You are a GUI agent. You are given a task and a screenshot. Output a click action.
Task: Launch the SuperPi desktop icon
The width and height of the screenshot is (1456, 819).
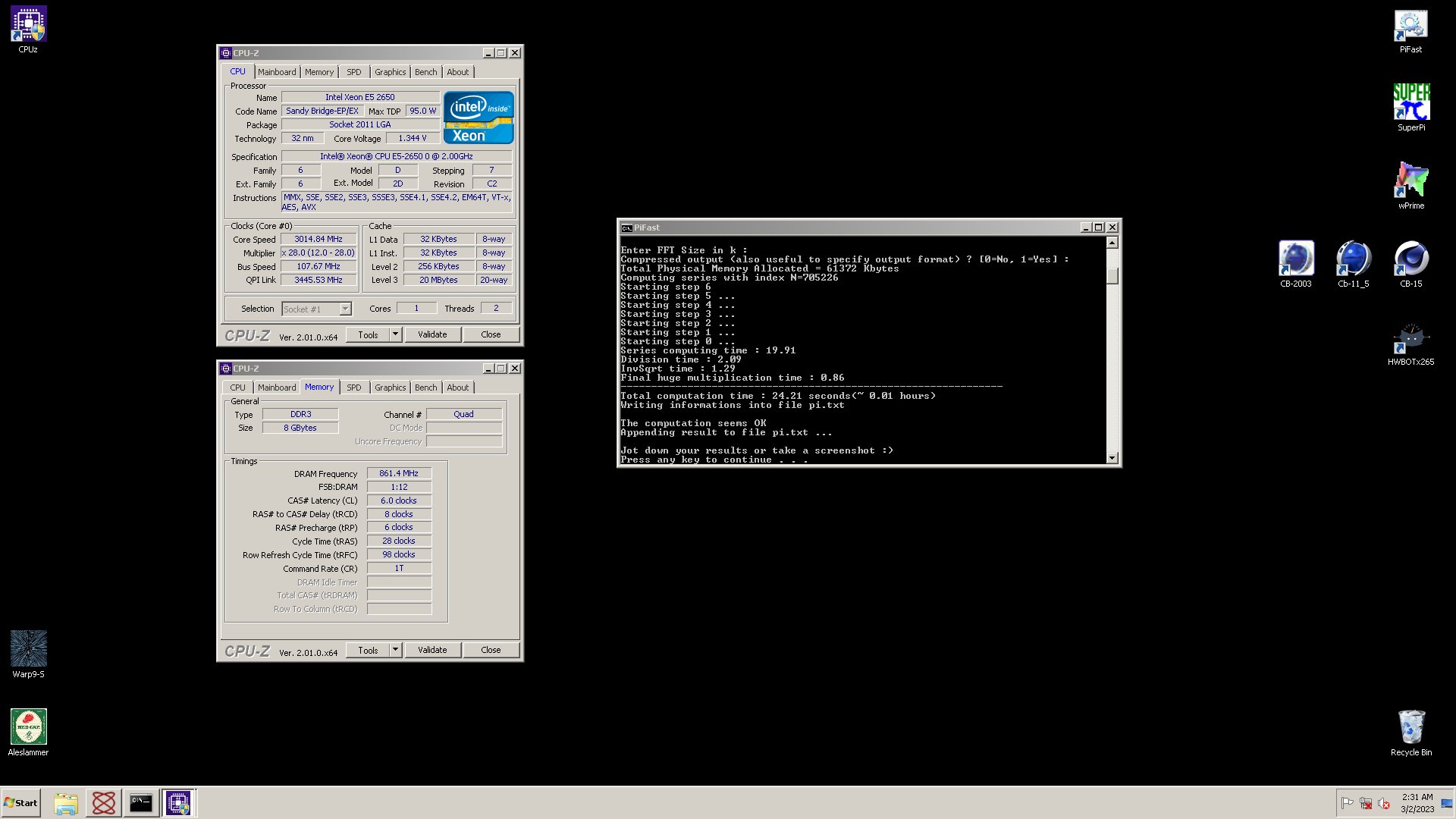click(x=1410, y=108)
